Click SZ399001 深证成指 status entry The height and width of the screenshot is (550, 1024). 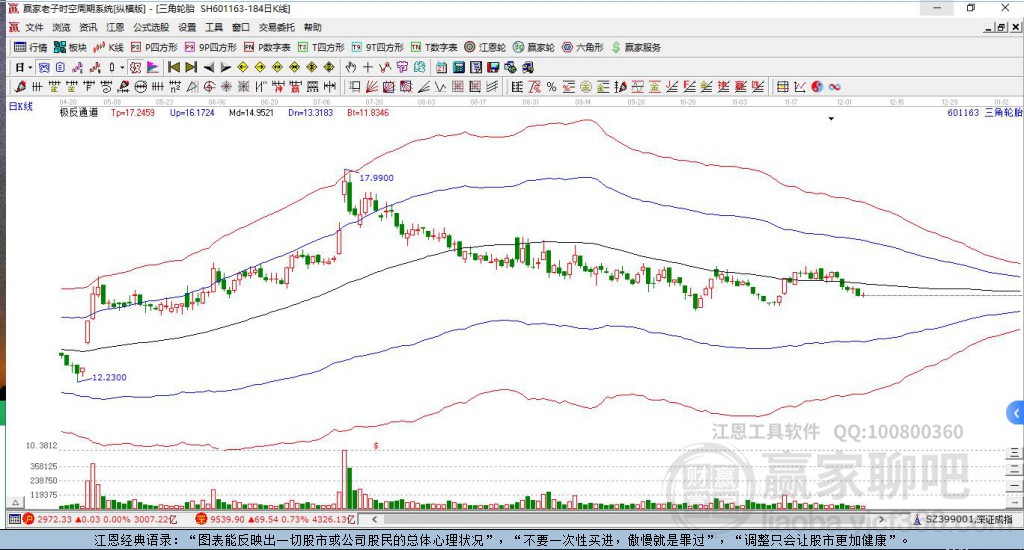[963, 519]
